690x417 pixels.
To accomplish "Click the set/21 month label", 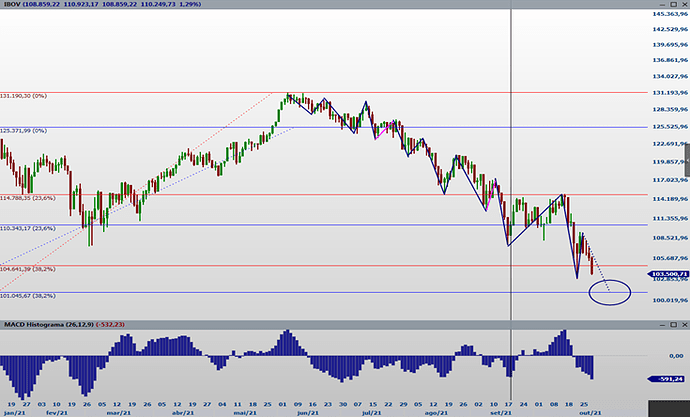I will click(501, 413).
